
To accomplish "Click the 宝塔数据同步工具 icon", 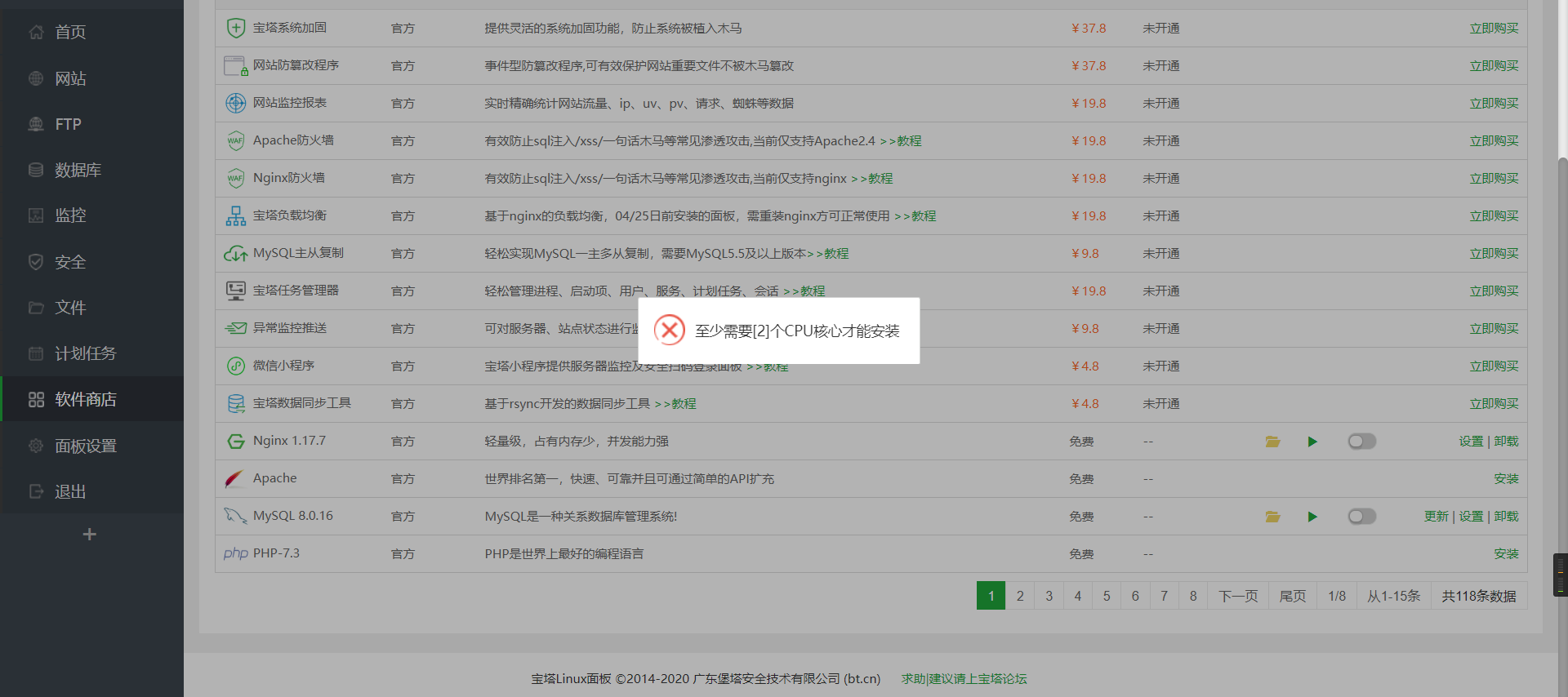I will coord(235,403).
